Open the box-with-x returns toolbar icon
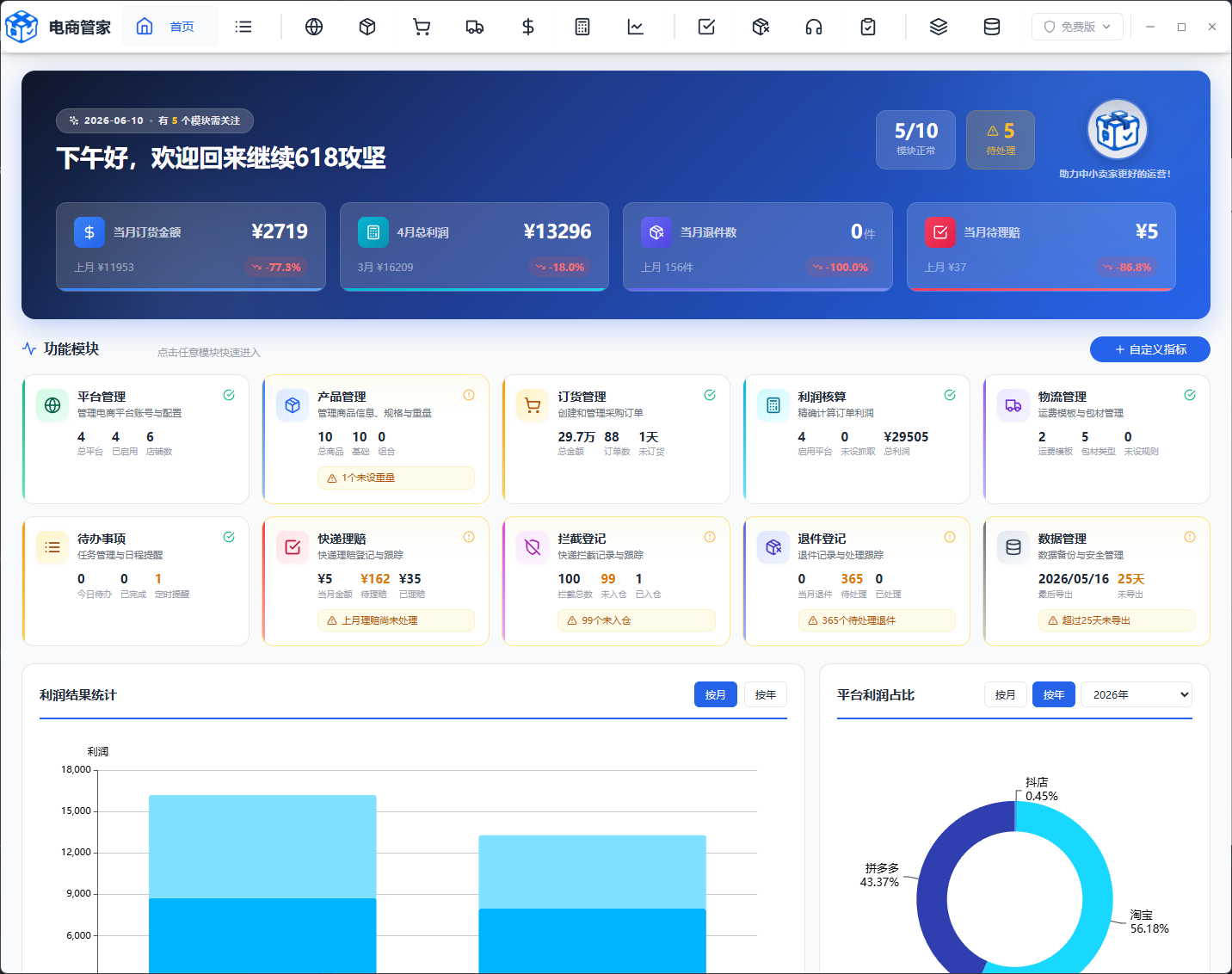Viewport: 1232px width, 974px height. pos(761,27)
